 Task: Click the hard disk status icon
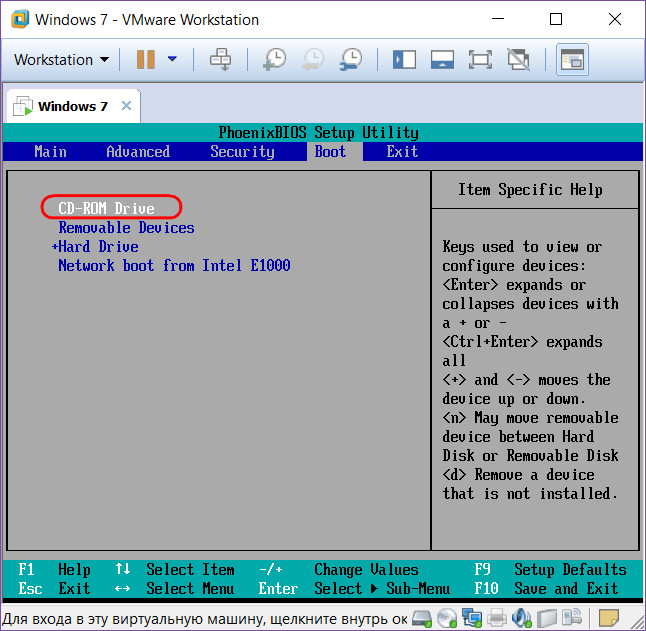click(422, 619)
